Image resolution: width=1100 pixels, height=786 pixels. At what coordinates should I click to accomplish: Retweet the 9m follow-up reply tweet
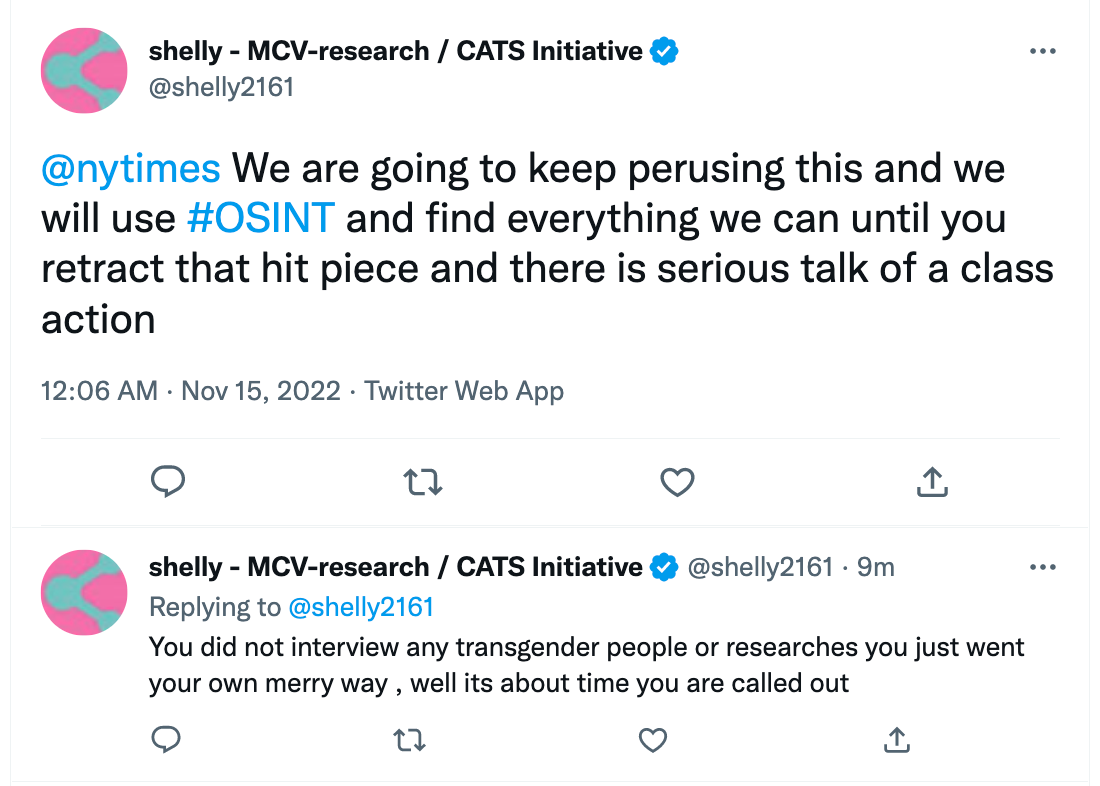(410, 740)
